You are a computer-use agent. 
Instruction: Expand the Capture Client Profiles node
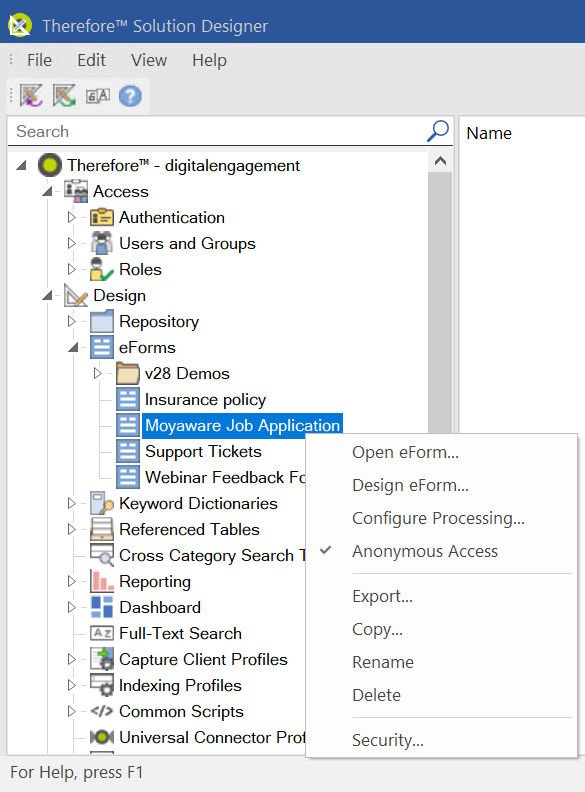coord(71,660)
